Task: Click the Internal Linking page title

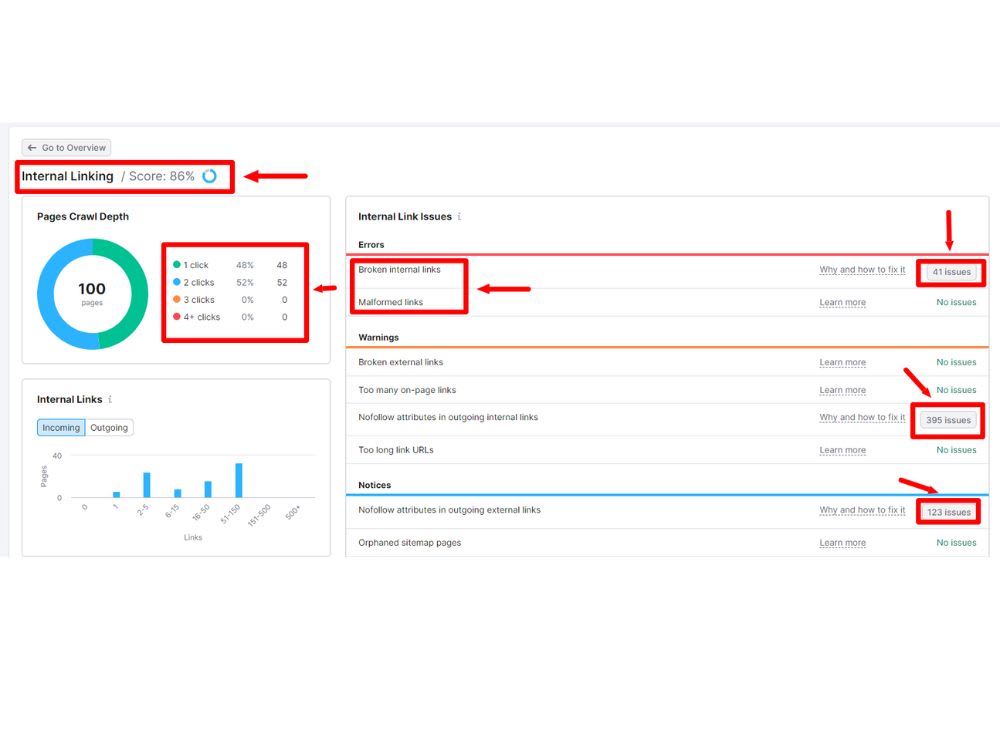Action: [68, 176]
